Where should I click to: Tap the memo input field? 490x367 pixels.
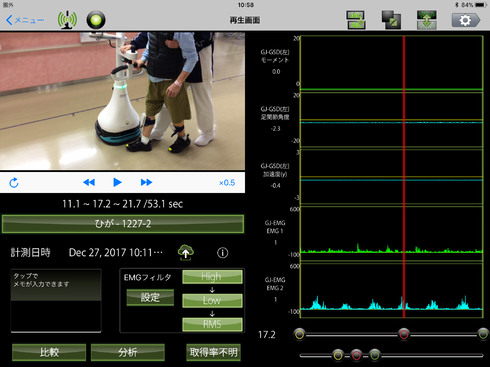click(x=56, y=301)
